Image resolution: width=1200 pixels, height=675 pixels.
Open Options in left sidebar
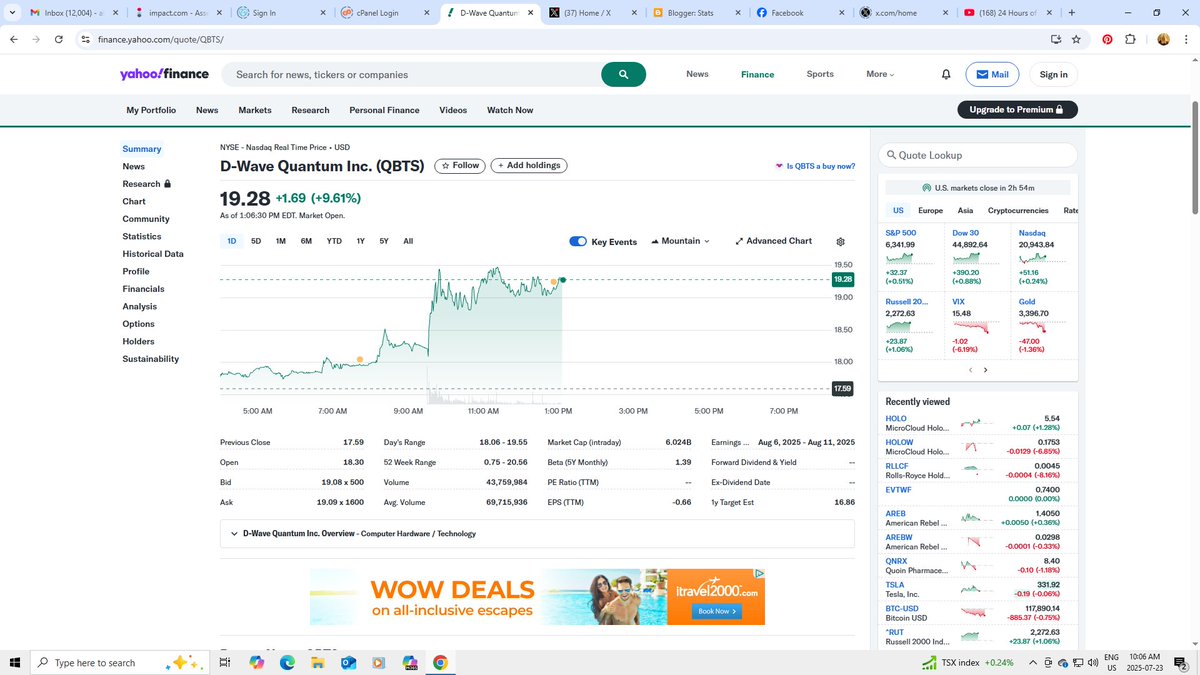click(139, 324)
